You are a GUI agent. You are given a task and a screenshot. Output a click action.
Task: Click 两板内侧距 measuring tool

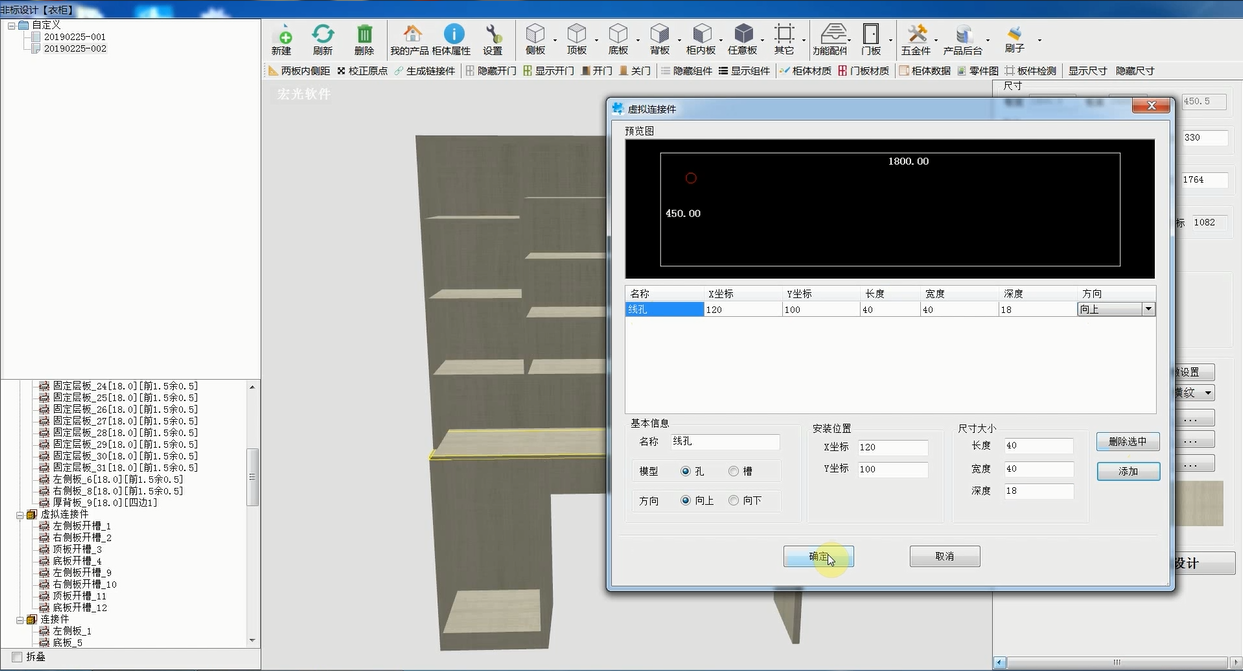pos(299,71)
